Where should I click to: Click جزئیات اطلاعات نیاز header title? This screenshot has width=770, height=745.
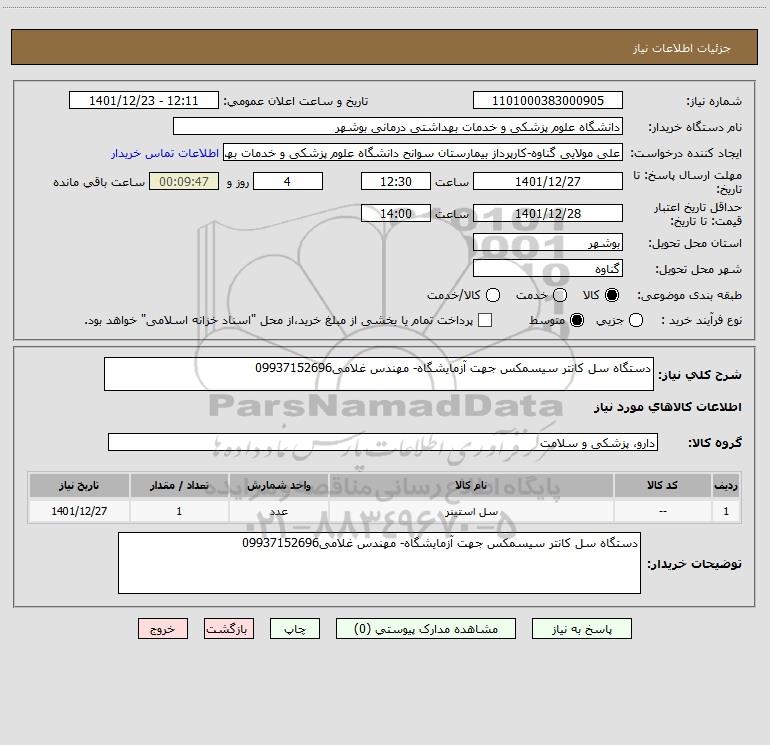pos(682,48)
